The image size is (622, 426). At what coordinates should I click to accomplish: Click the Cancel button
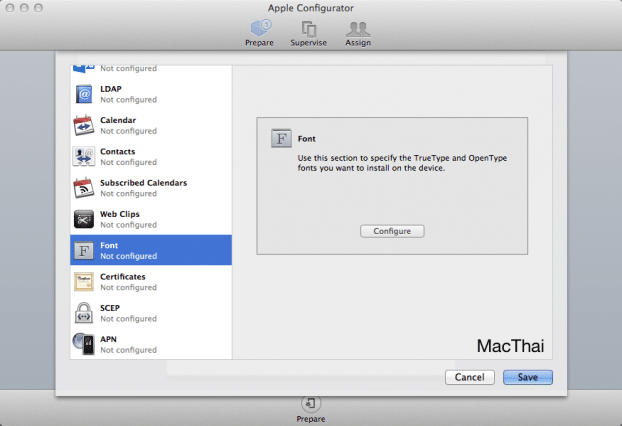click(x=470, y=377)
